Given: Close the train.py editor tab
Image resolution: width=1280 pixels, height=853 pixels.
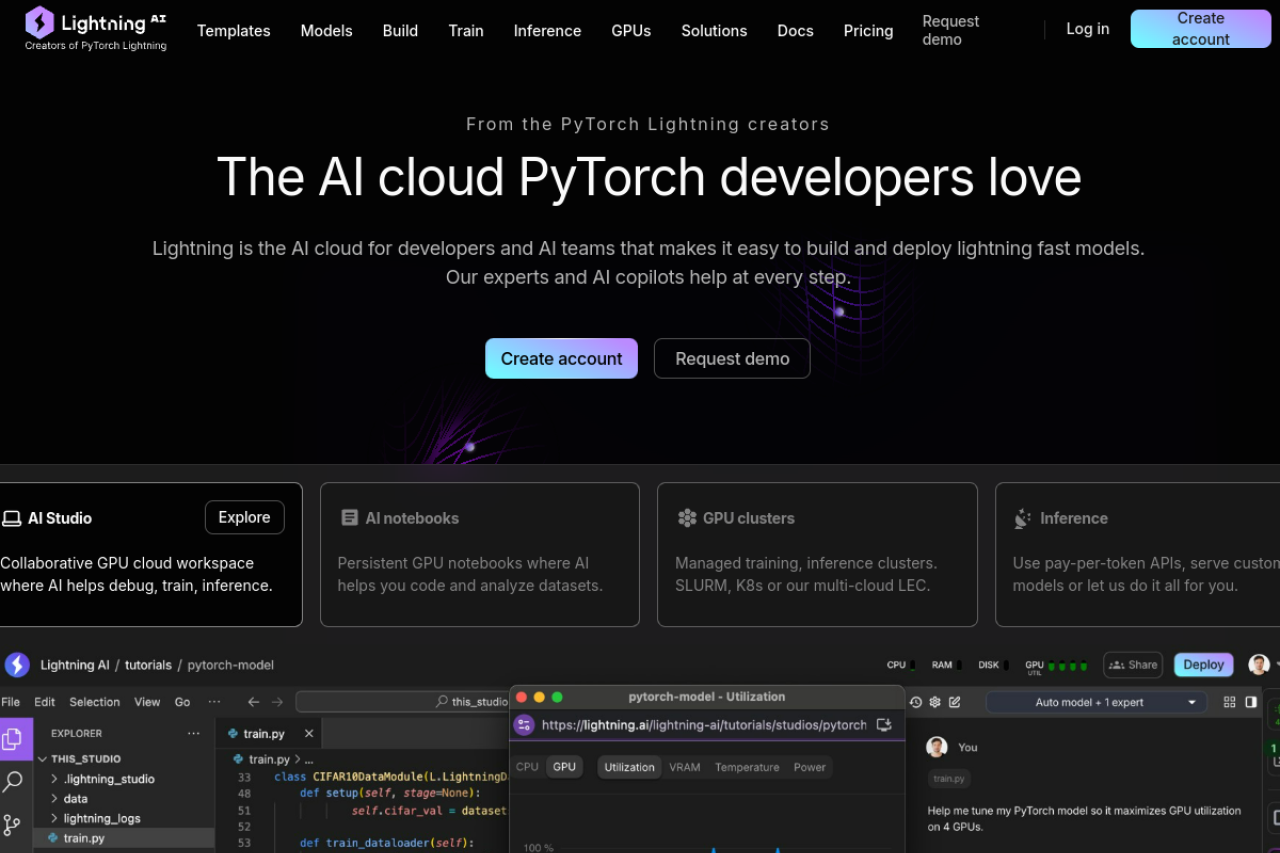Looking at the screenshot, I should tap(309, 733).
